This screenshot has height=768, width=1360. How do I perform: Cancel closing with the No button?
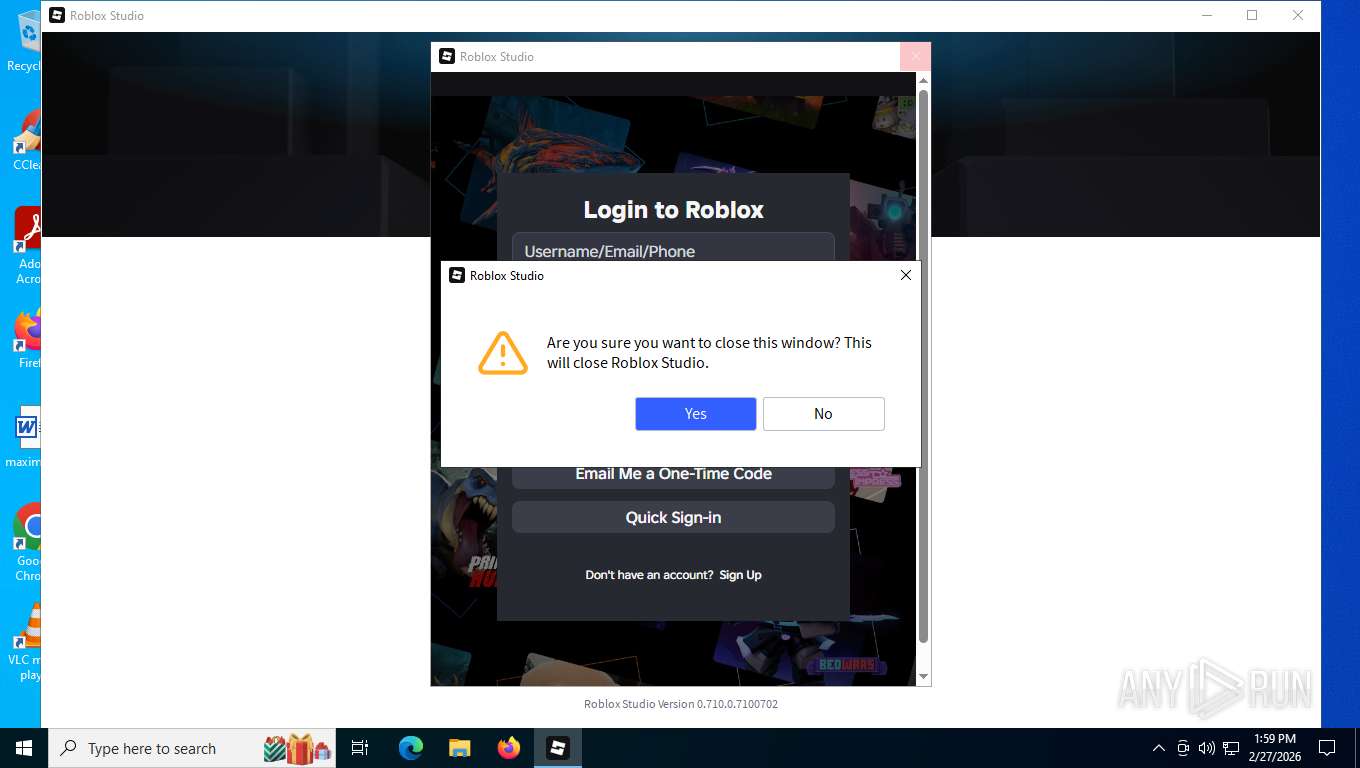[x=823, y=414]
